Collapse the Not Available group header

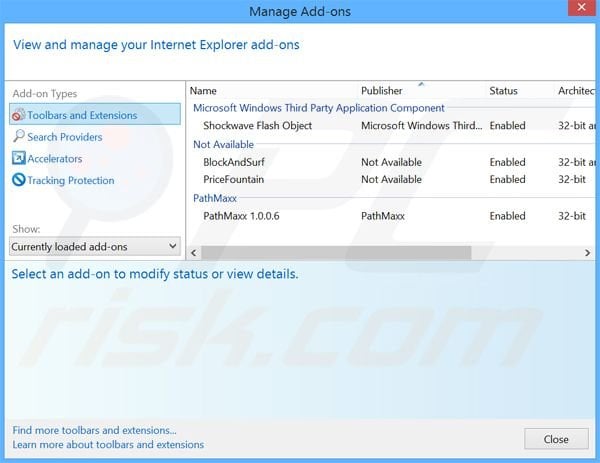(223, 145)
